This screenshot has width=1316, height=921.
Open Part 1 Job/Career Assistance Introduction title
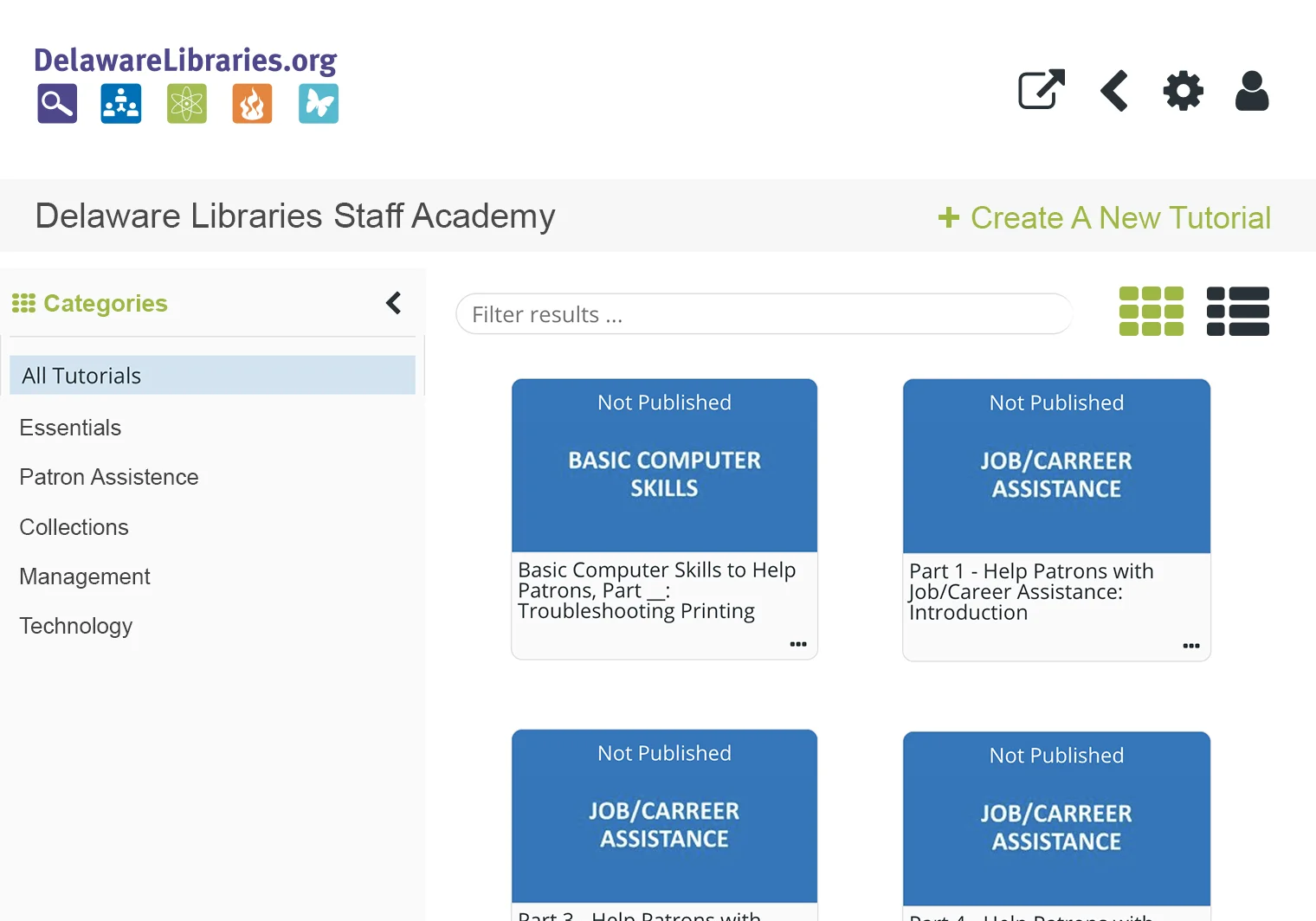[x=1031, y=592]
